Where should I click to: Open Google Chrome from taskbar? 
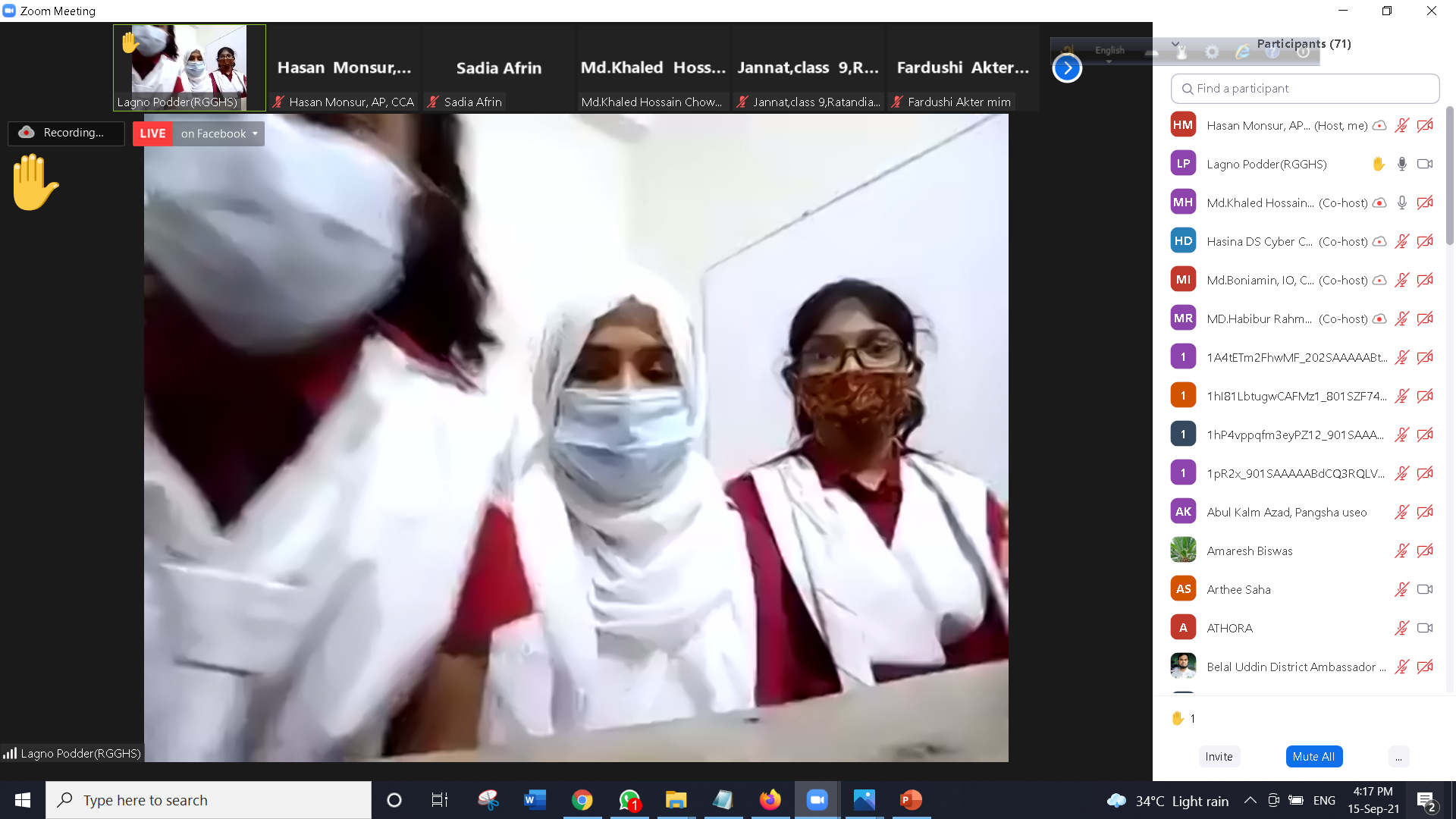pos(582,800)
